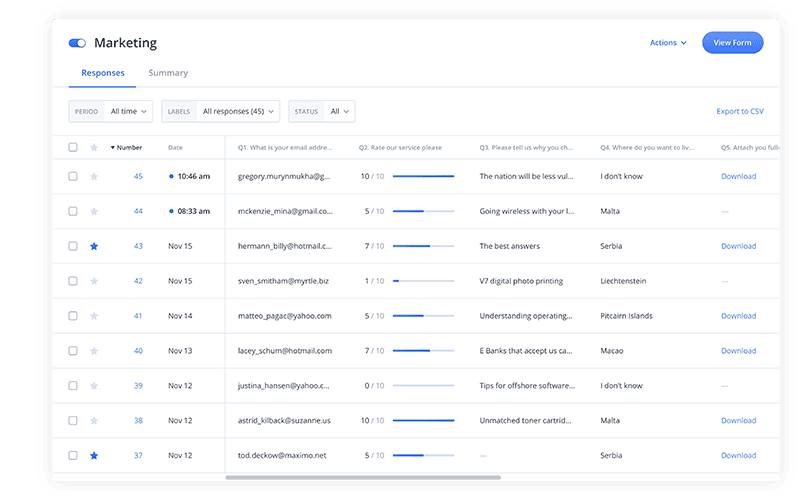The image size is (800, 500).
Task: Select checkbox for response 41
Action: point(72,316)
